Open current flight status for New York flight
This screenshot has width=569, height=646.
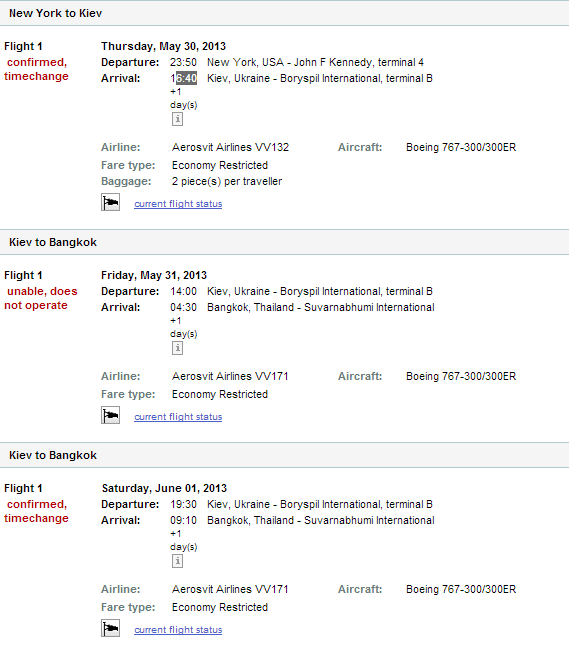click(178, 204)
